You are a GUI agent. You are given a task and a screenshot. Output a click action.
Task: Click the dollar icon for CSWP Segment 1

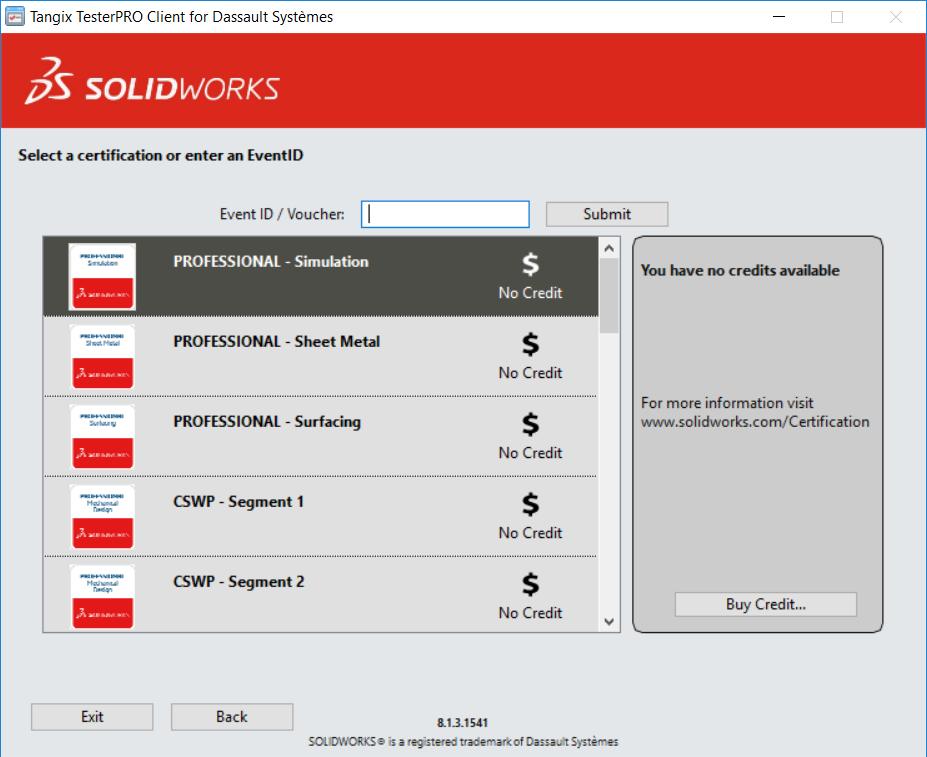pos(530,504)
